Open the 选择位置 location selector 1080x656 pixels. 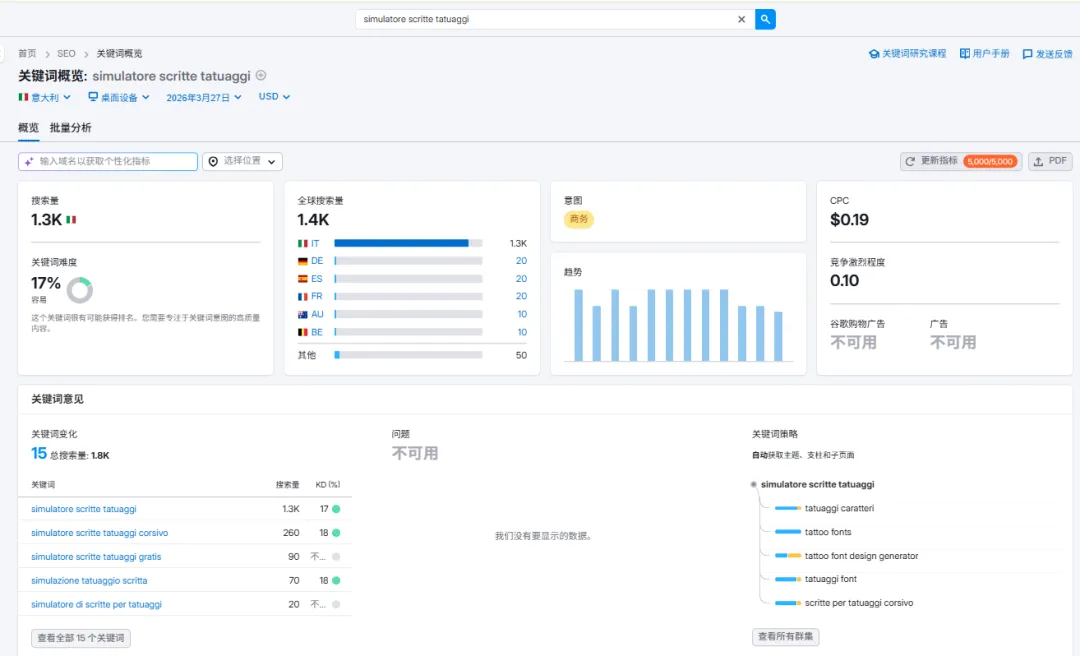pyautogui.click(x=242, y=161)
